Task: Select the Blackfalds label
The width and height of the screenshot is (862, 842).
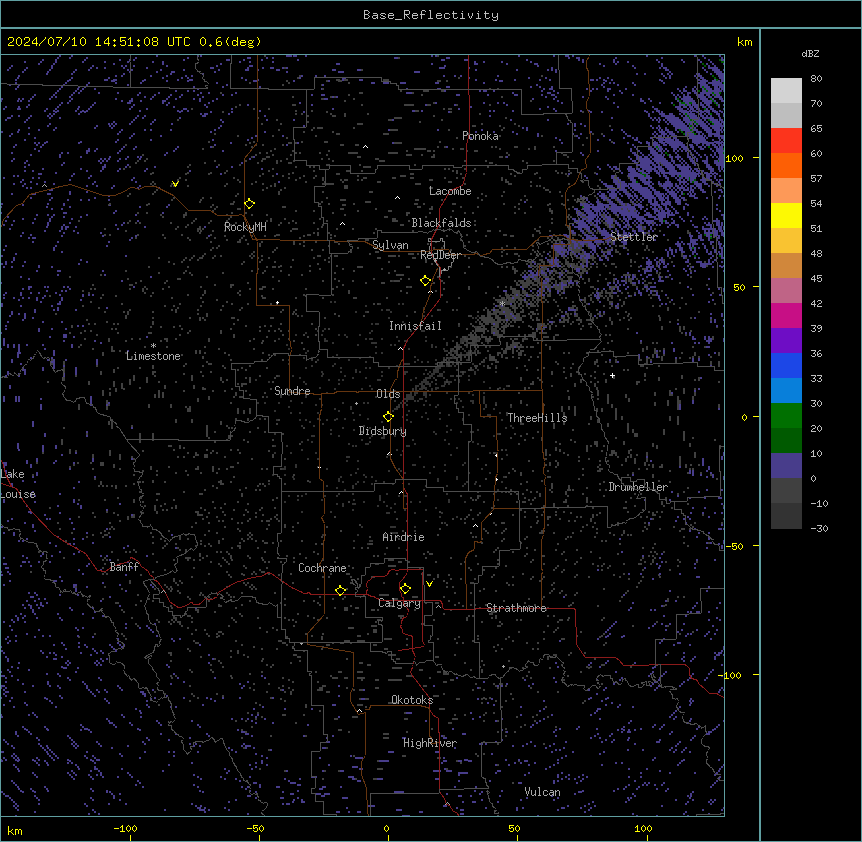Action: [441, 223]
